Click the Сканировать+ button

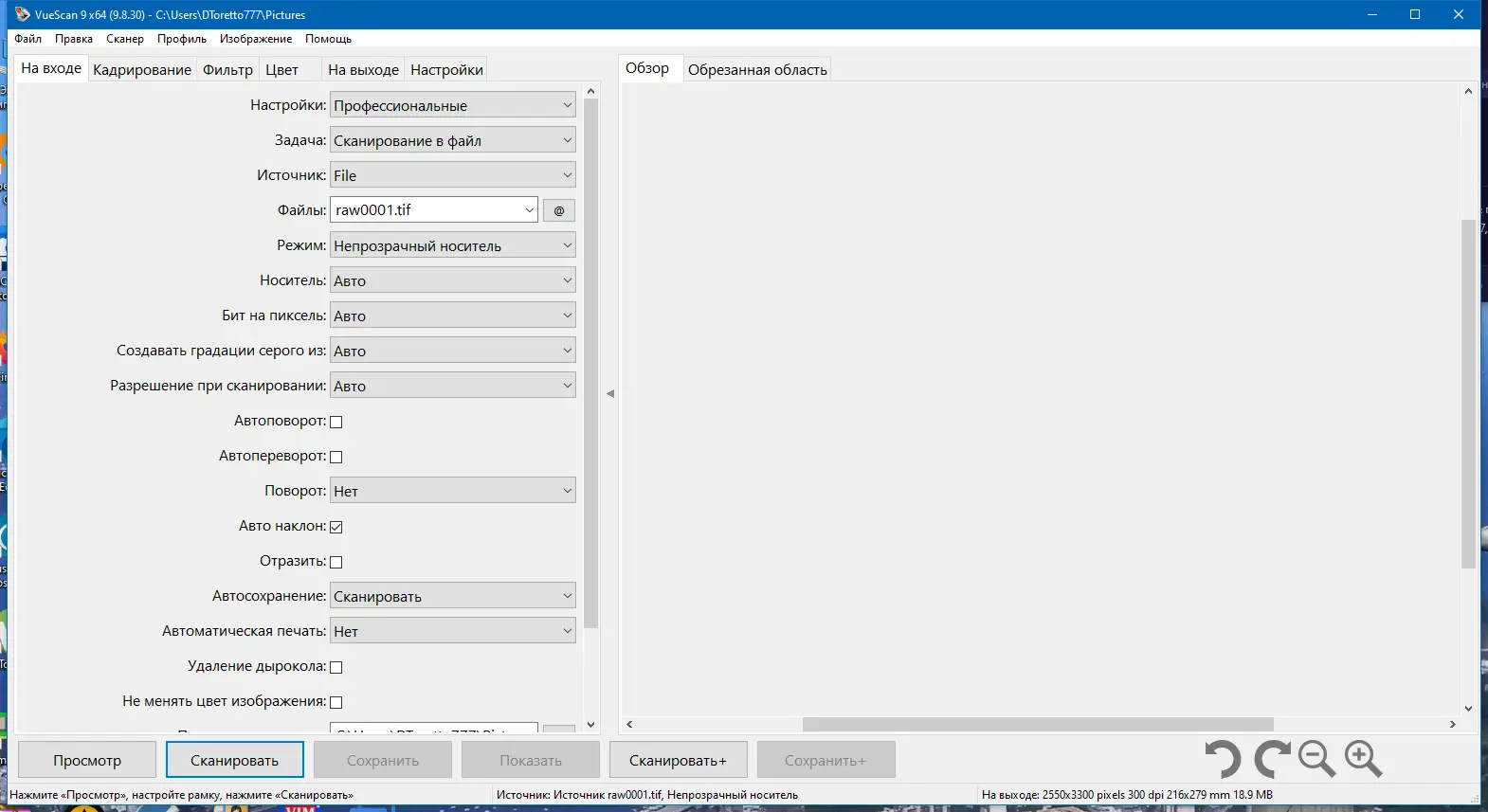point(679,760)
